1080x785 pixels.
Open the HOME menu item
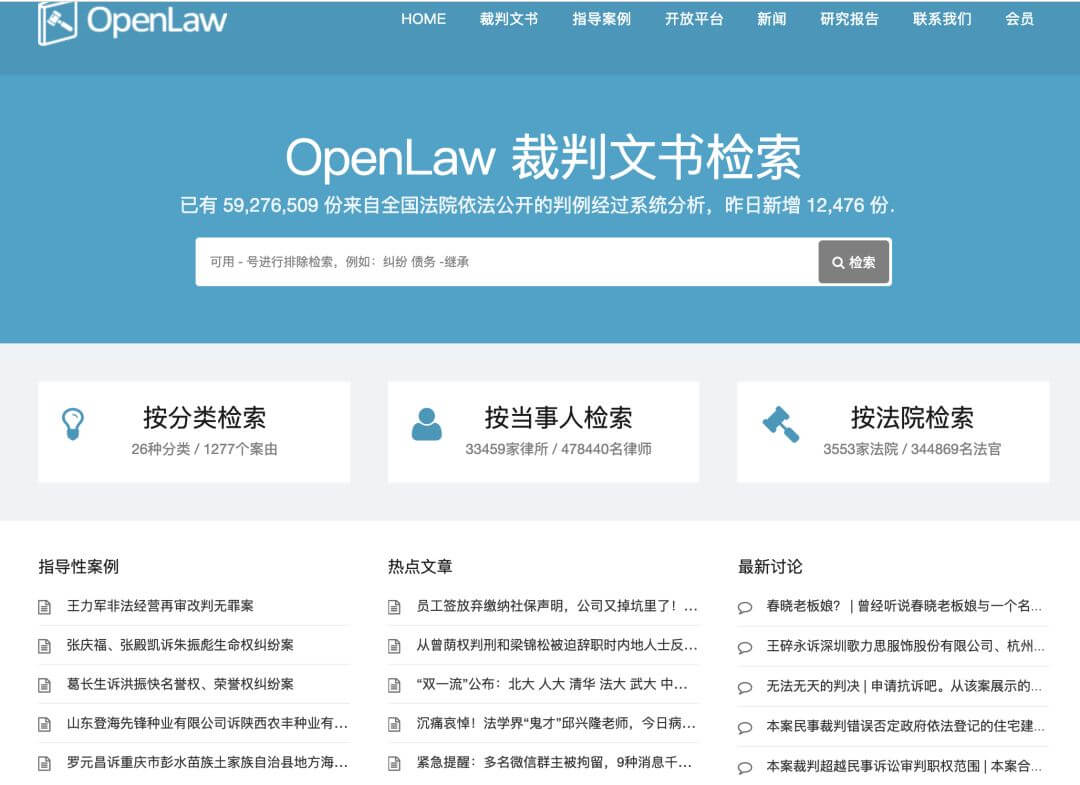[x=423, y=18]
